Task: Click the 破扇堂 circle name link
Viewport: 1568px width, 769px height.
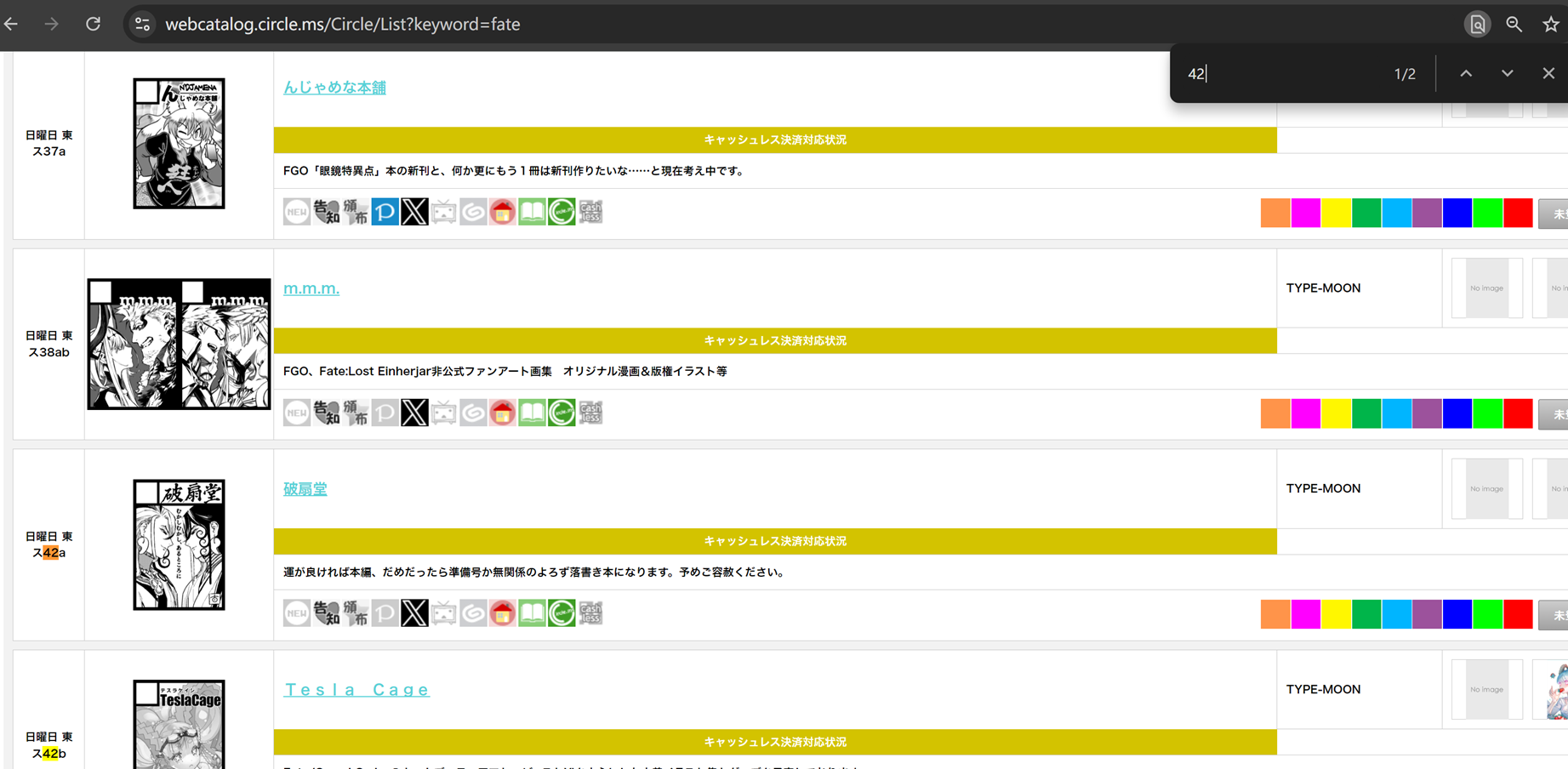Action: pyautogui.click(x=305, y=489)
